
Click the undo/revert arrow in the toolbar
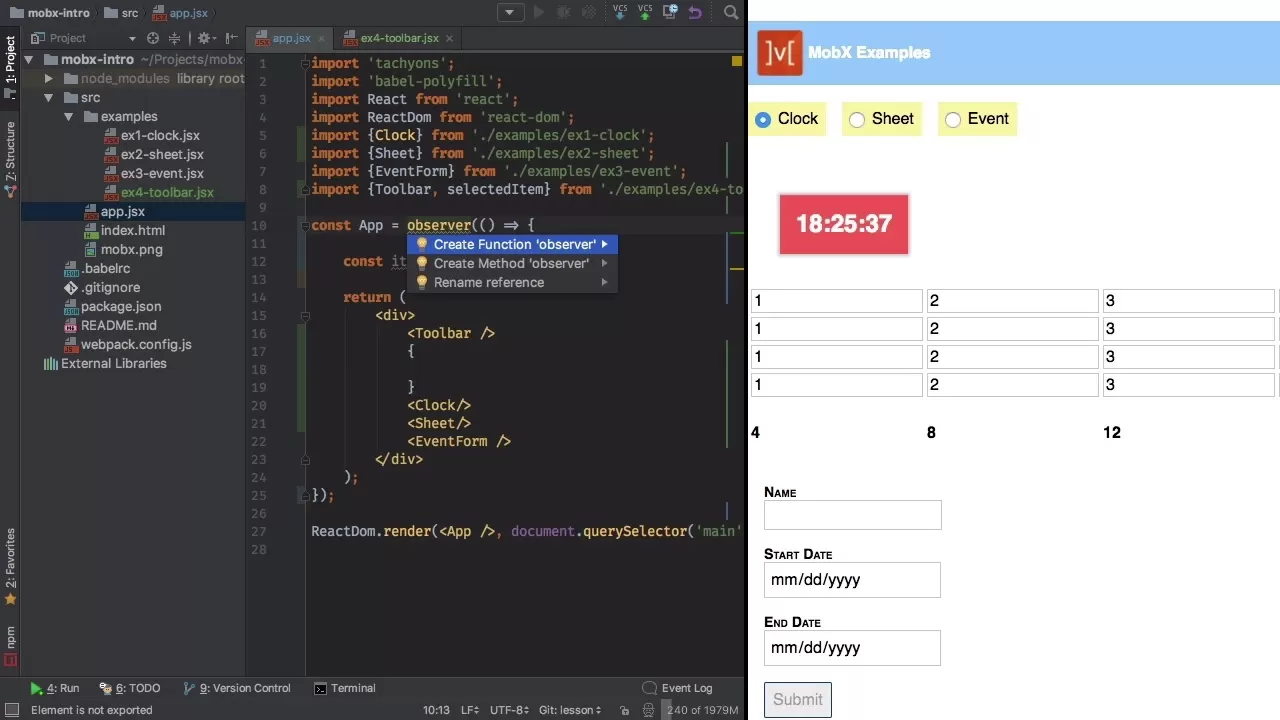[x=695, y=13]
